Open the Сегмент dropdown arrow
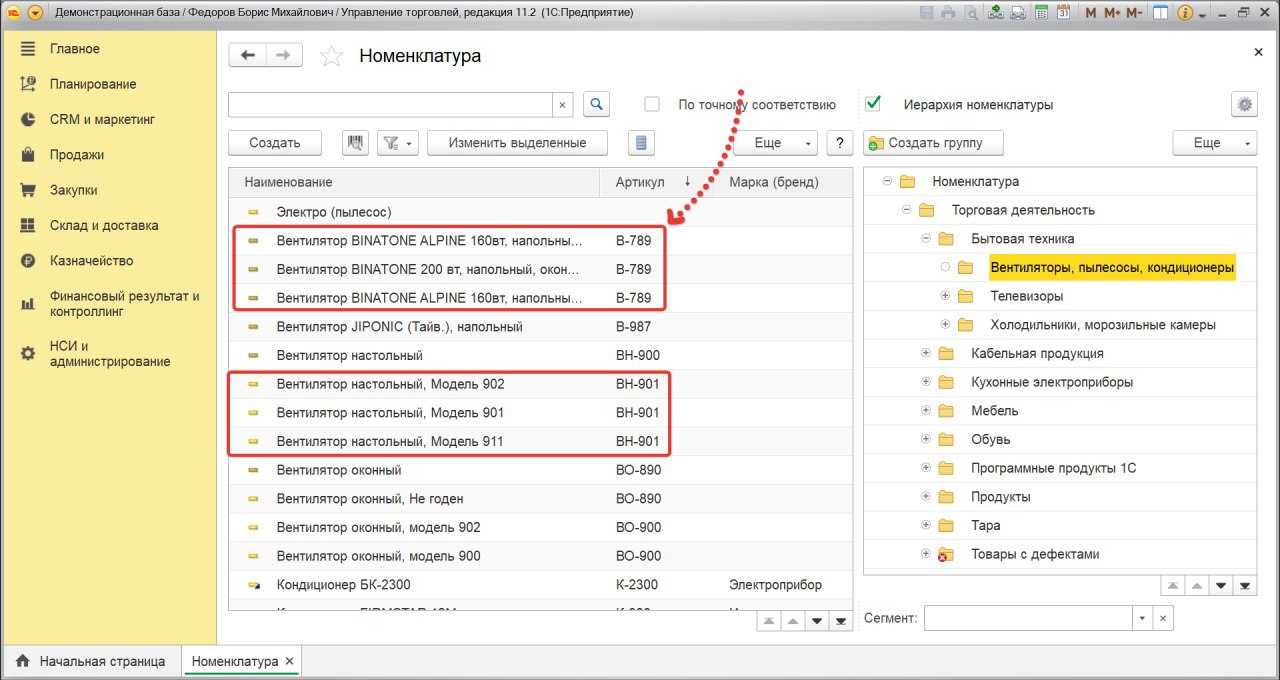 1143,618
